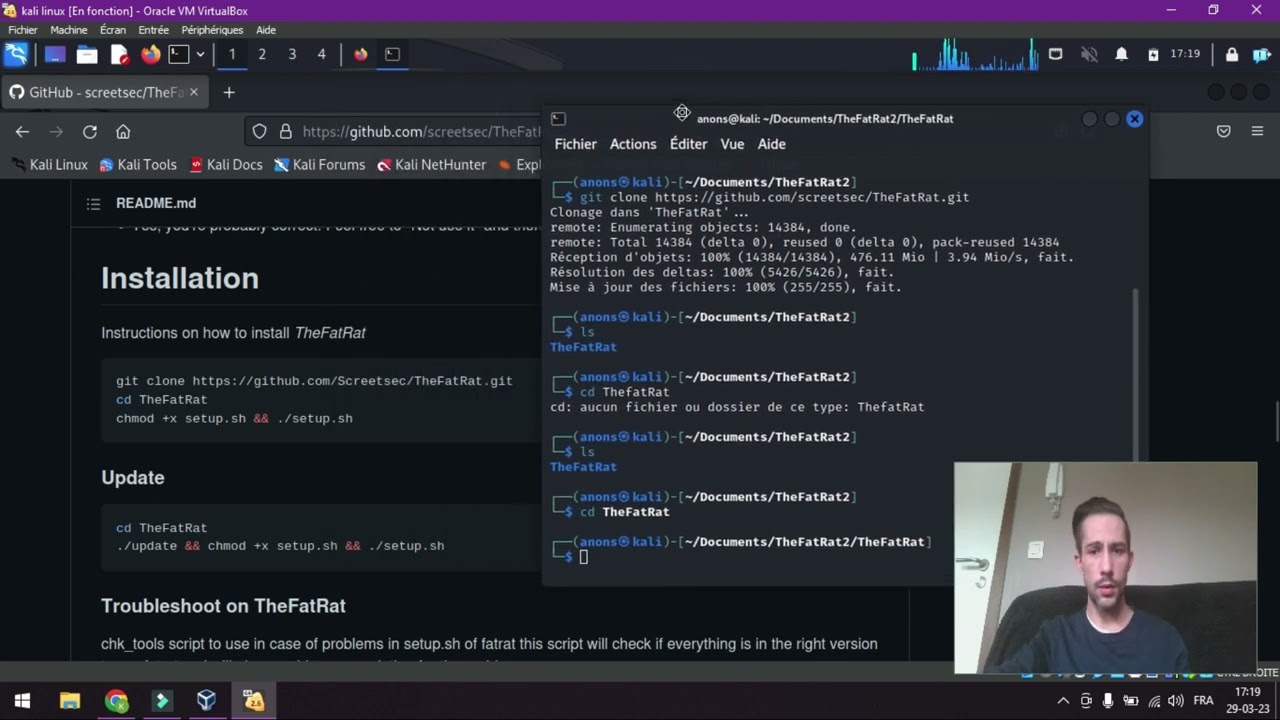The image size is (1280, 720).
Task: Focus the github.com URL address field
Action: 421,131
